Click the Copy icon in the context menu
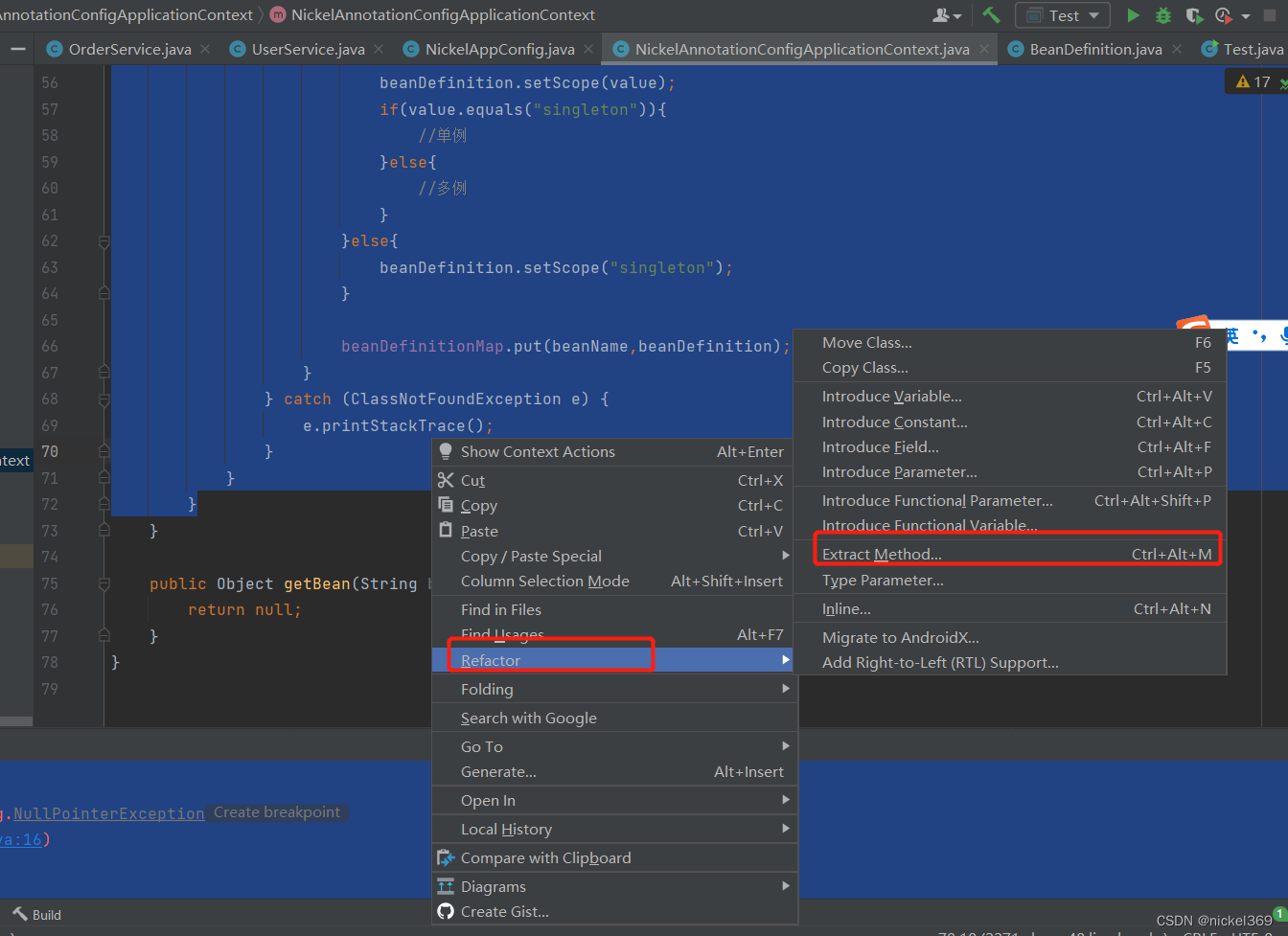Image resolution: width=1288 pixels, height=936 pixels. [x=446, y=505]
